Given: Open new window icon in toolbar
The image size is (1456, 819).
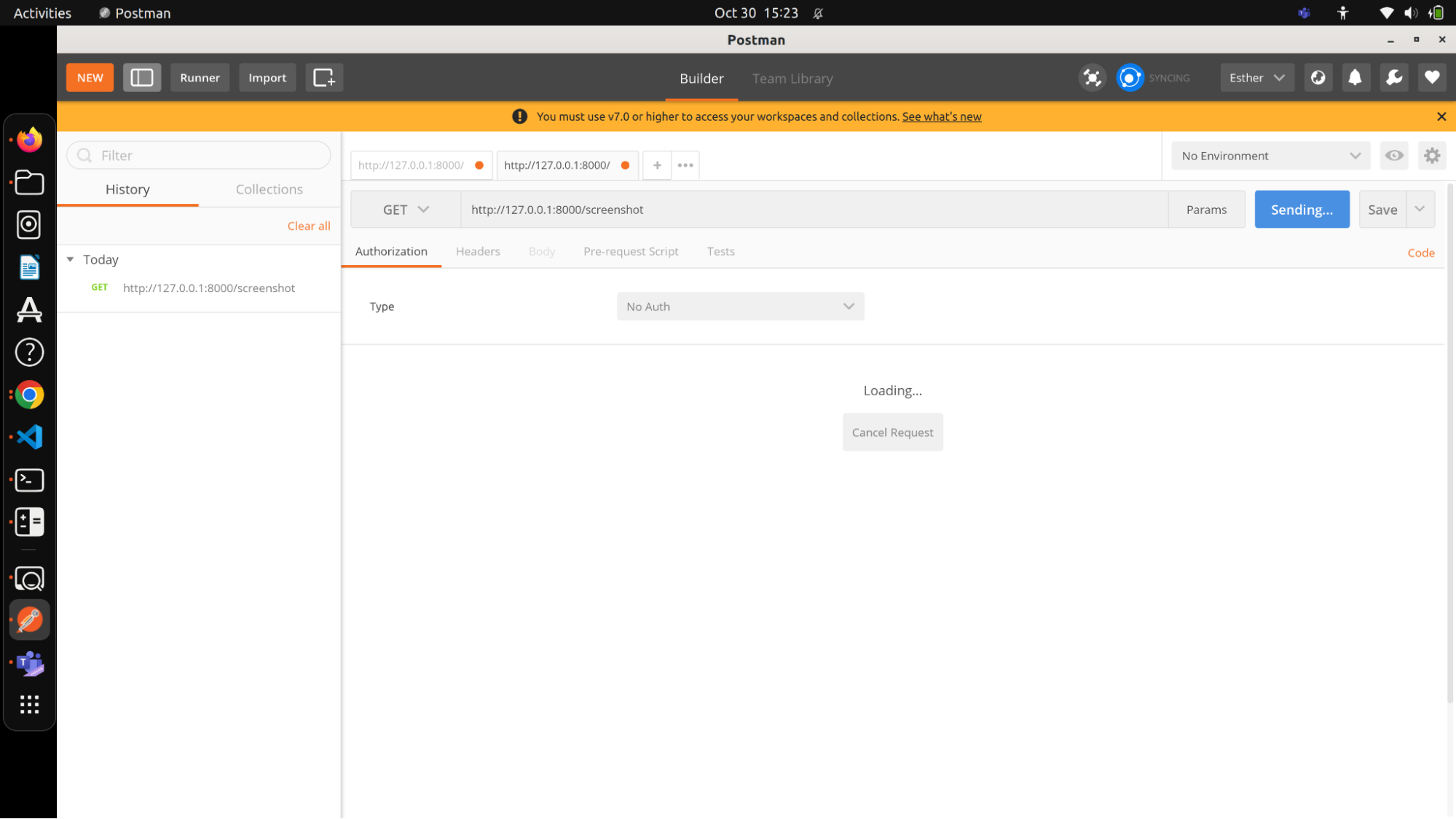Looking at the screenshot, I should pos(323,77).
